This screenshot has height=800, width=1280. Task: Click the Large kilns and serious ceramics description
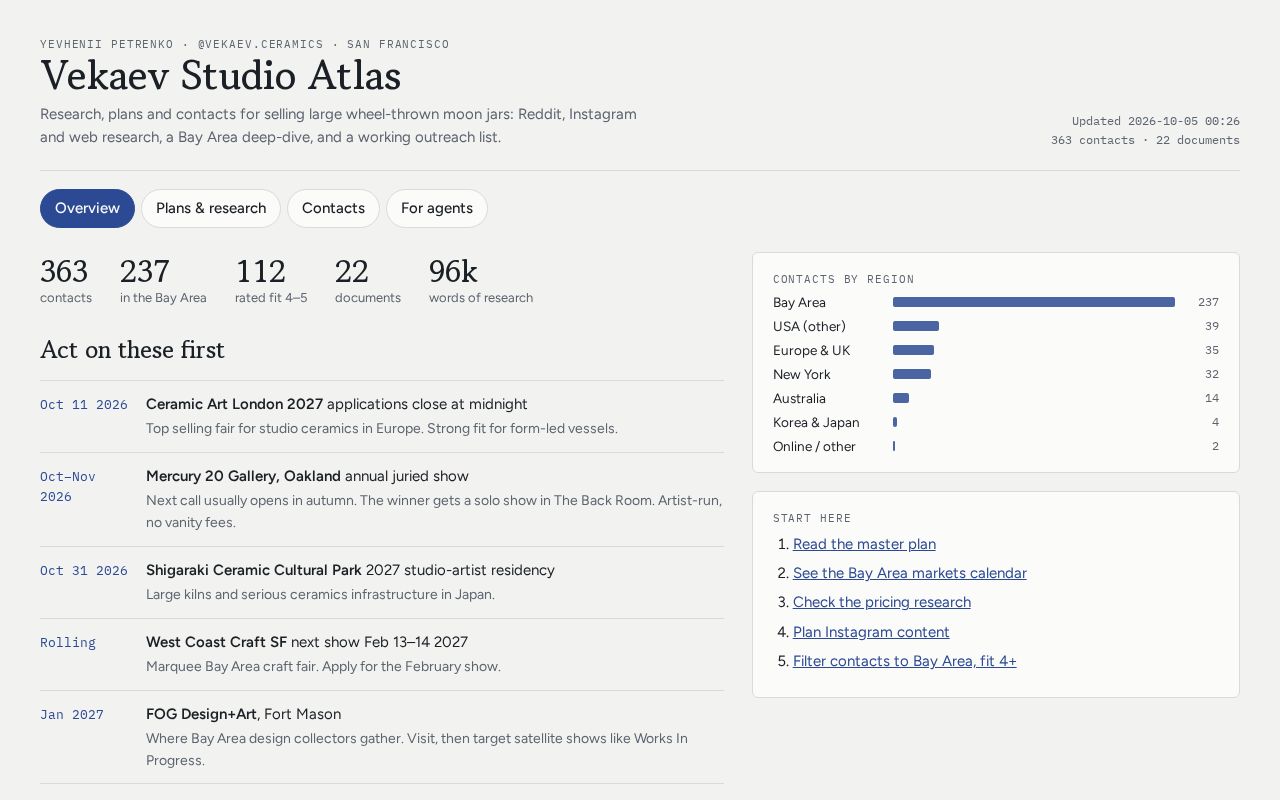[320, 594]
